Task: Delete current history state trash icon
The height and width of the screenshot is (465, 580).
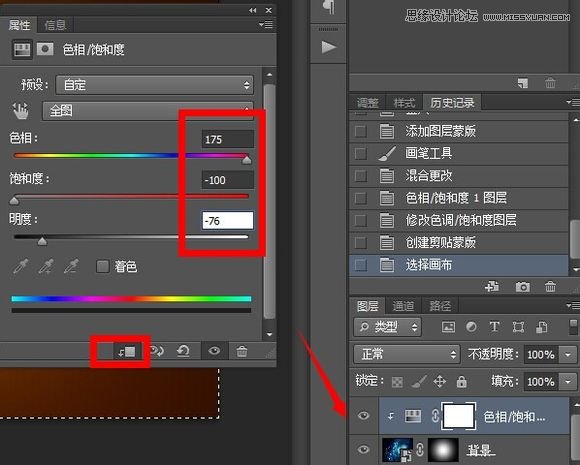Action: point(550,286)
